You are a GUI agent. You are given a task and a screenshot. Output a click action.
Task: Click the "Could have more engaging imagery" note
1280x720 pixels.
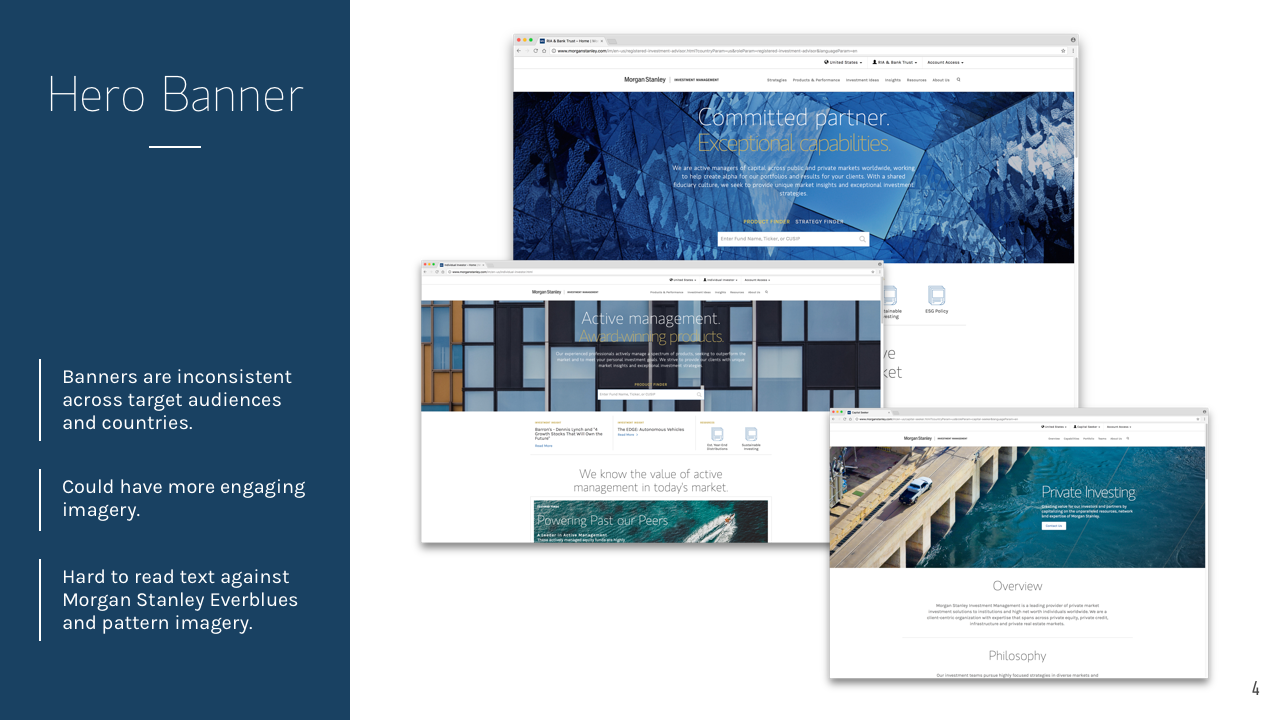click(x=183, y=498)
